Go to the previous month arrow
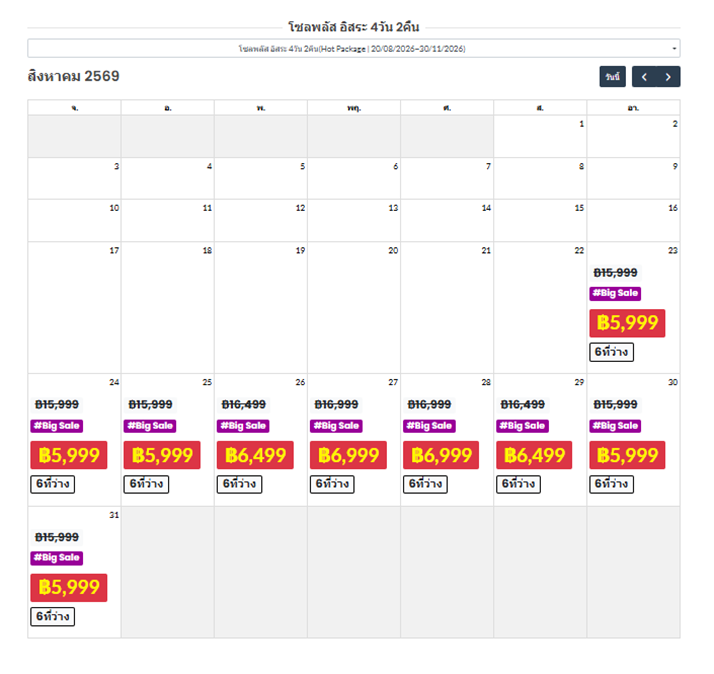The image size is (714, 674). (x=645, y=77)
